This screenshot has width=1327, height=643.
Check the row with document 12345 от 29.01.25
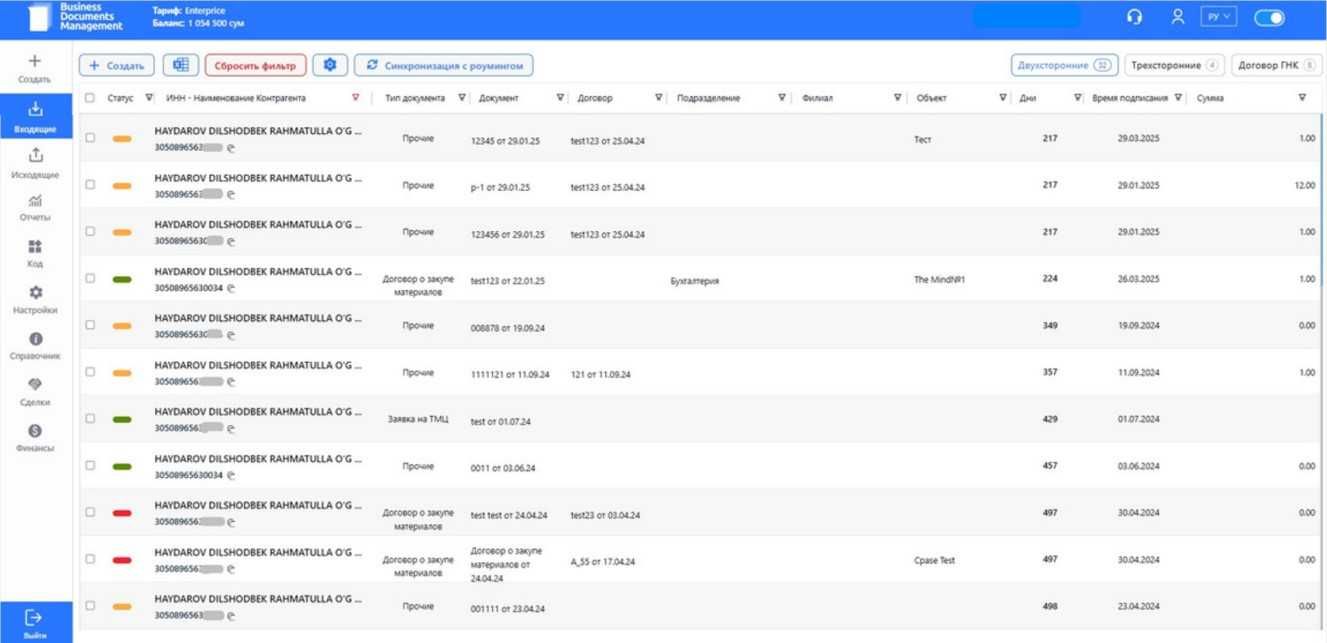click(x=90, y=138)
